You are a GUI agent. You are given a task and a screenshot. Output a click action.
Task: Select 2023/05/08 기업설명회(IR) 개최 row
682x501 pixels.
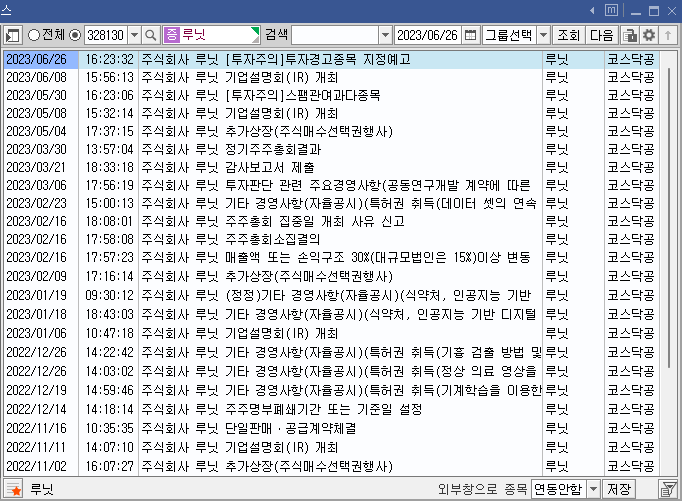click(331, 114)
